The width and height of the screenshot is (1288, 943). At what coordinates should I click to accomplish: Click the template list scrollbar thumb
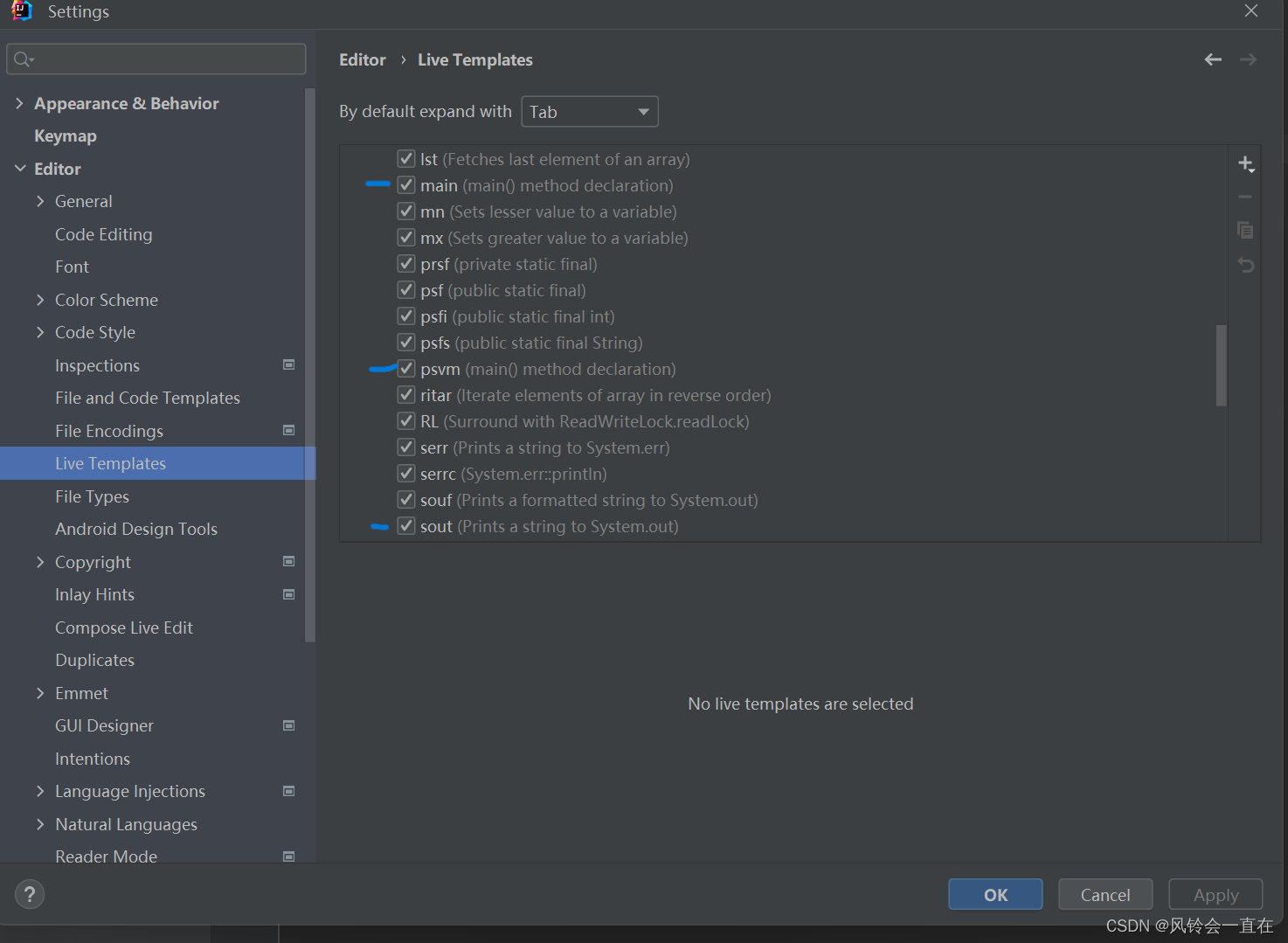point(1221,365)
